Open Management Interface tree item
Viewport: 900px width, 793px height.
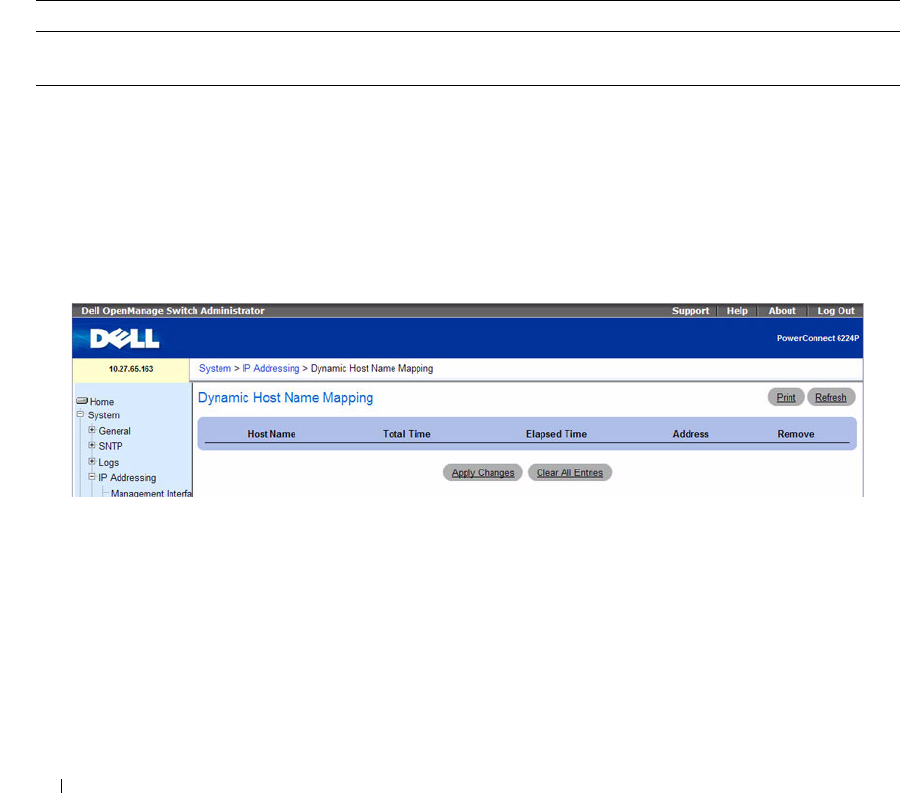click(152, 493)
